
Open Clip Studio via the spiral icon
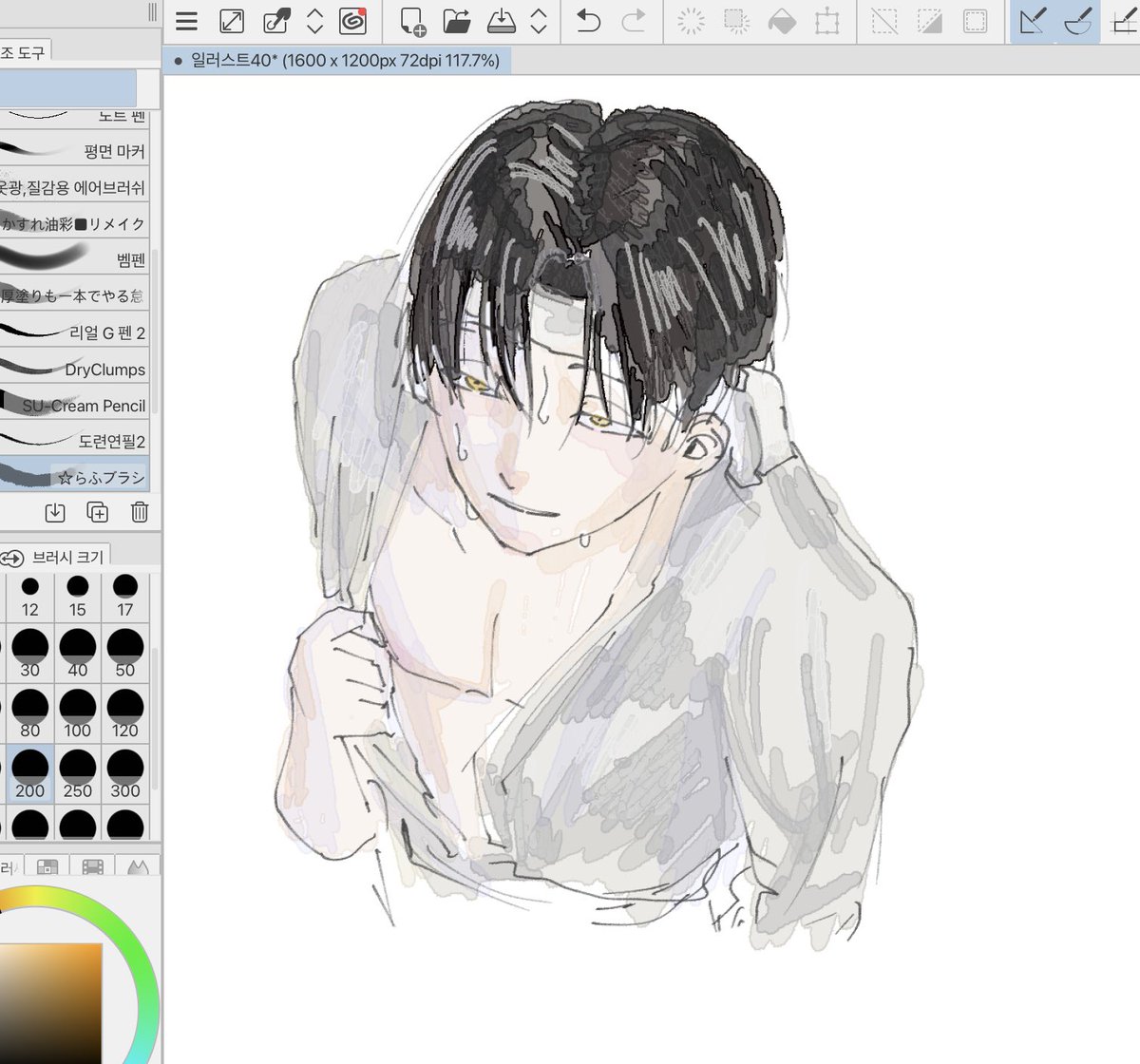tap(352, 21)
